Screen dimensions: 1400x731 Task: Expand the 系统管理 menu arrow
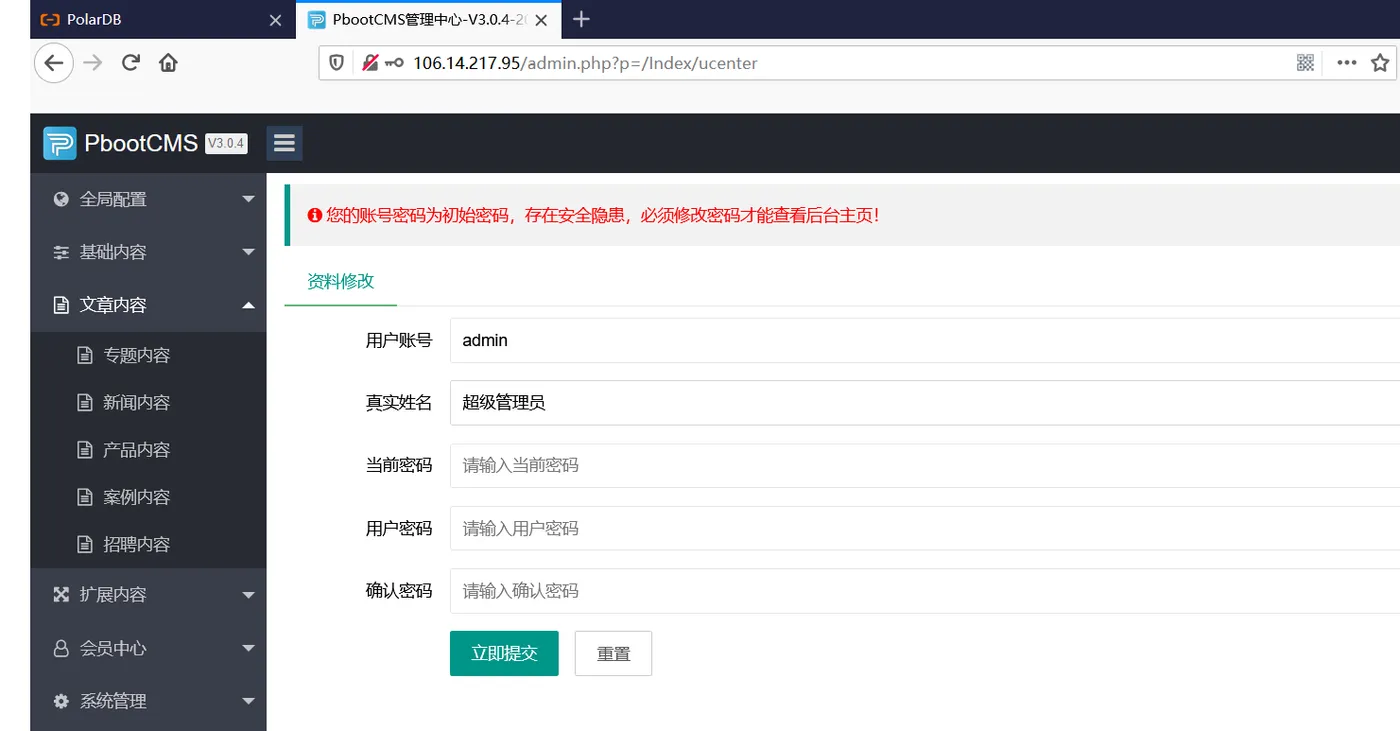coord(249,701)
